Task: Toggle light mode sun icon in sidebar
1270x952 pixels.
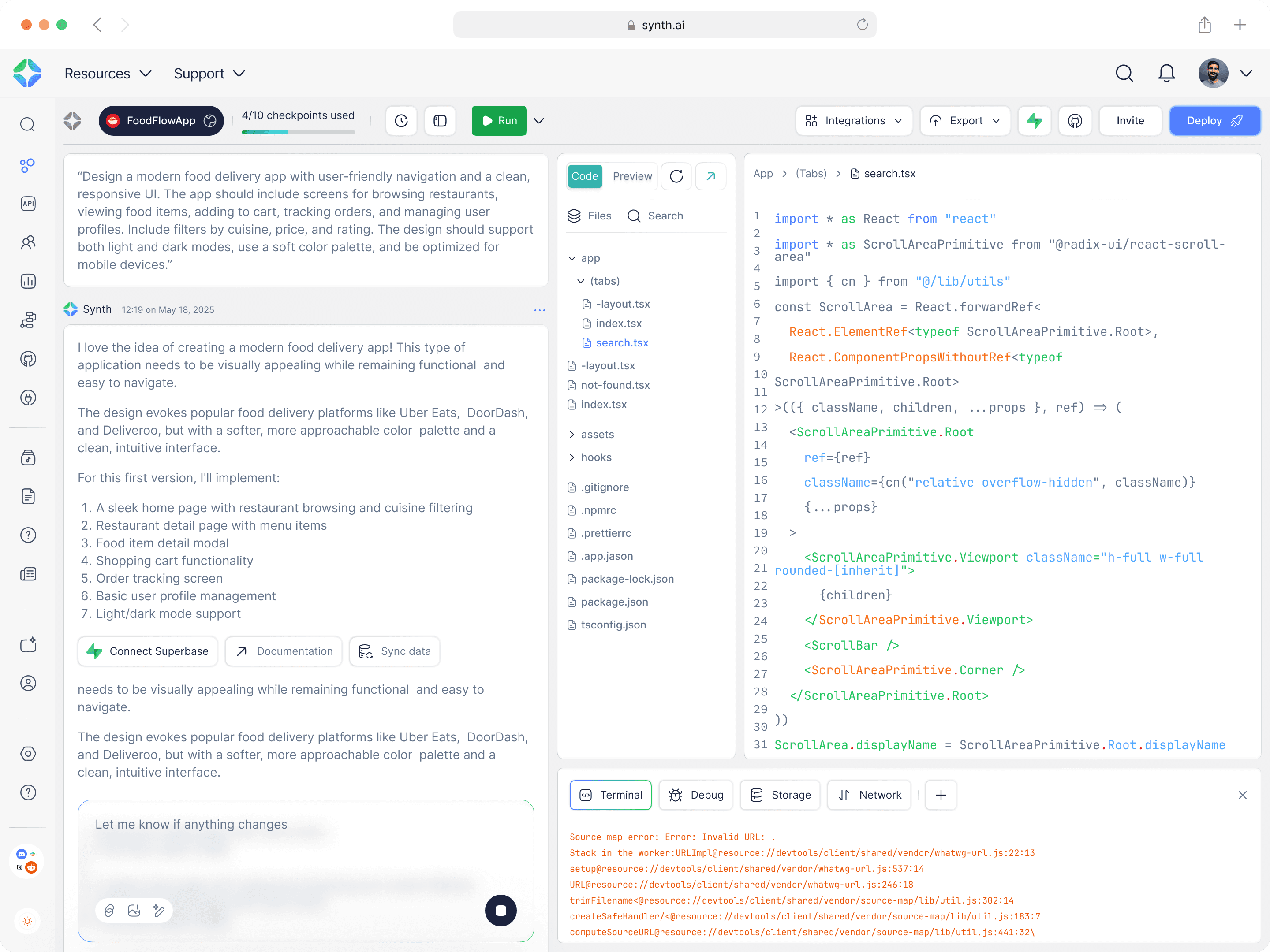Action: pyautogui.click(x=27, y=921)
